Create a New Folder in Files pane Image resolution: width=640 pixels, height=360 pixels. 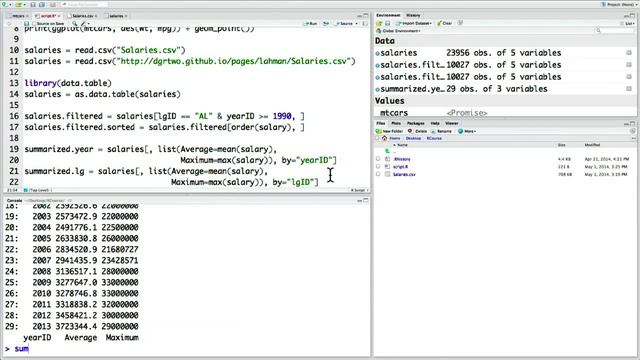389,131
